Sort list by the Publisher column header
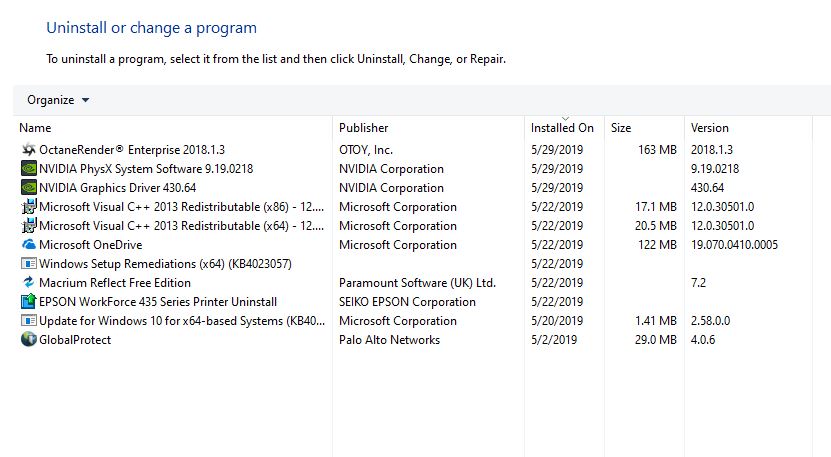Image resolution: width=831 pixels, height=457 pixels. [x=363, y=128]
